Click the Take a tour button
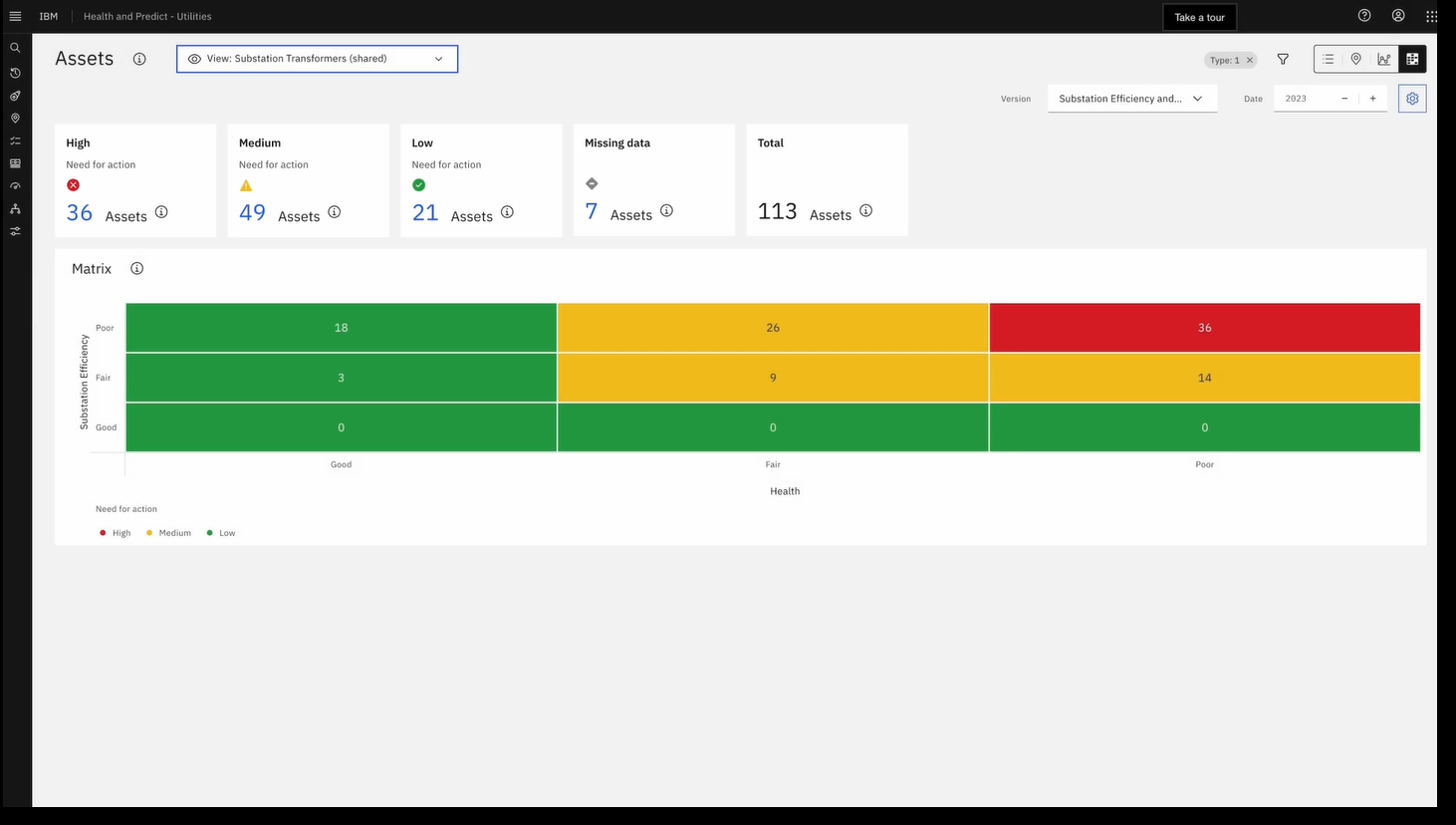The width and height of the screenshot is (1456, 825). click(x=1199, y=17)
